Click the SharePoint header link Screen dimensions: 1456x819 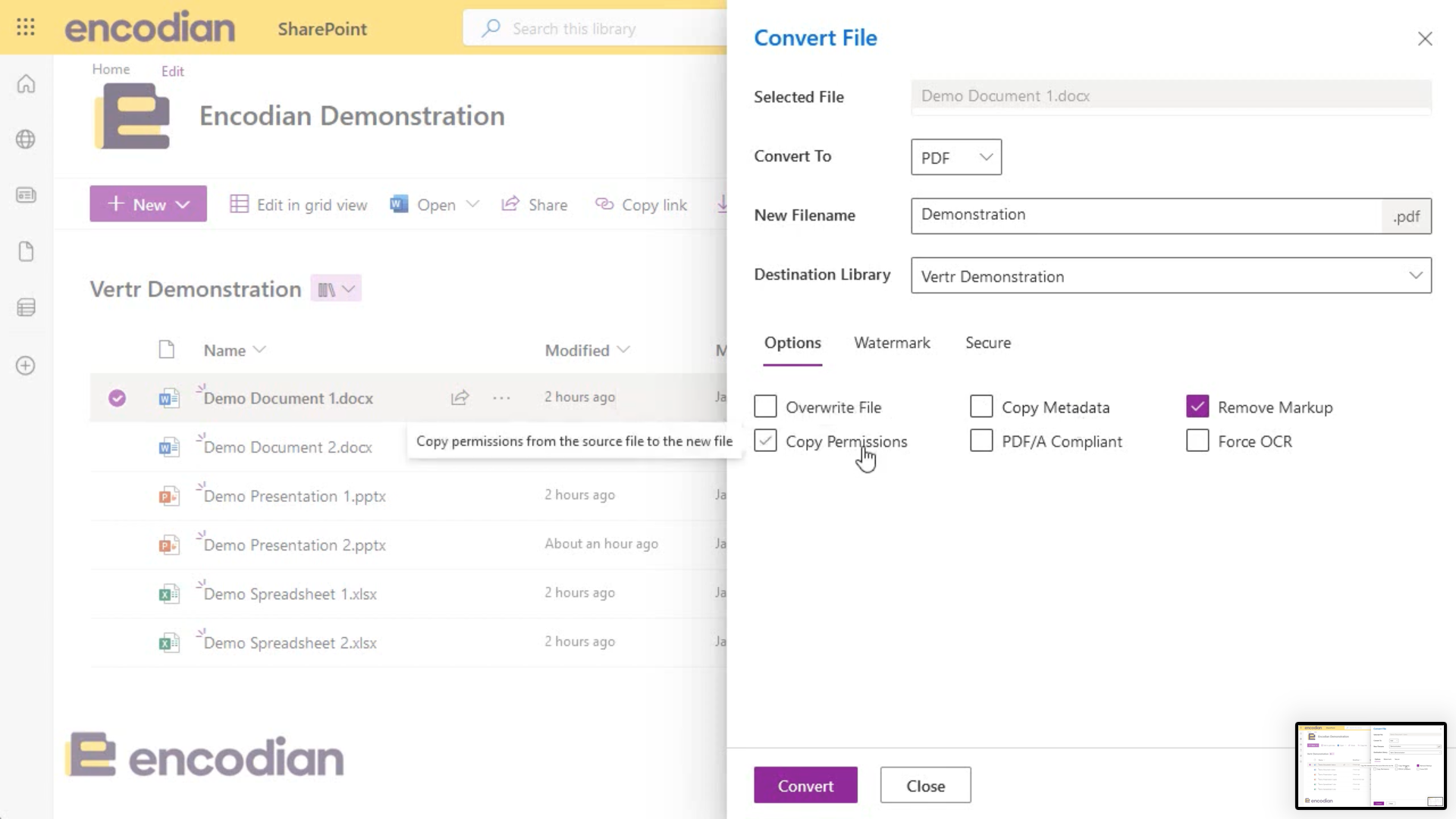click(x=322, y=29)
